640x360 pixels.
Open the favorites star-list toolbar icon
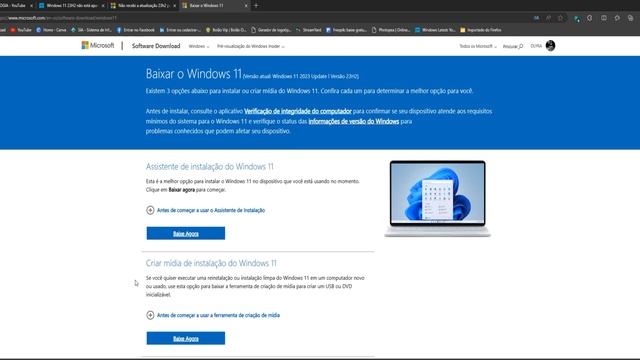(617, 18)
